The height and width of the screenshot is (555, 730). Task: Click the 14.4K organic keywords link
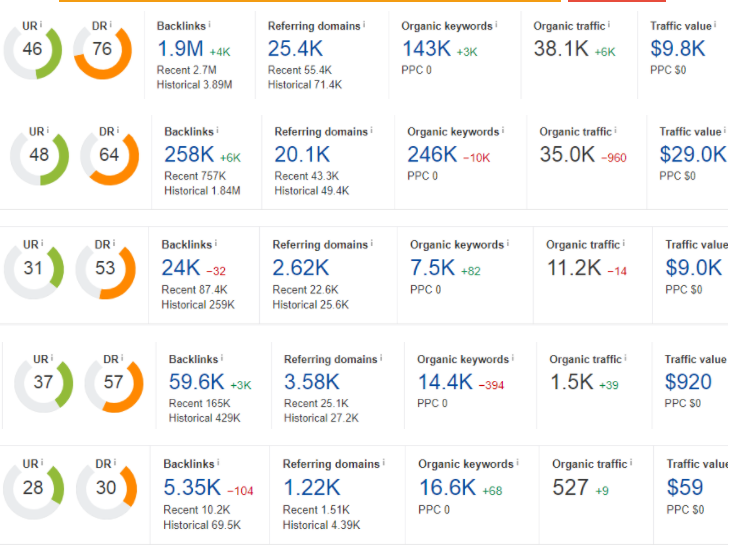click(x=444, y=381)
